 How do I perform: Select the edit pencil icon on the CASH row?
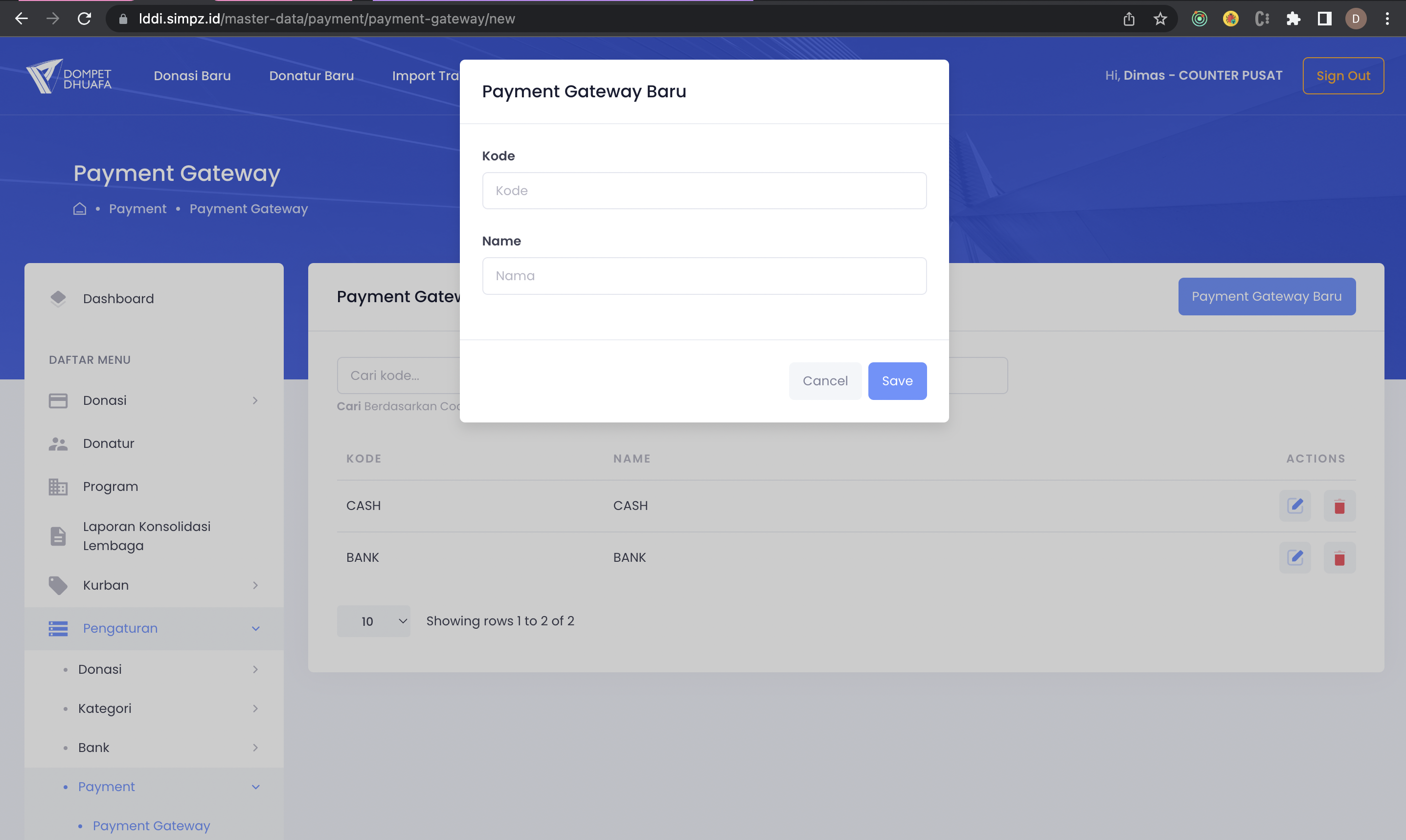click(x=1295, y=506)
